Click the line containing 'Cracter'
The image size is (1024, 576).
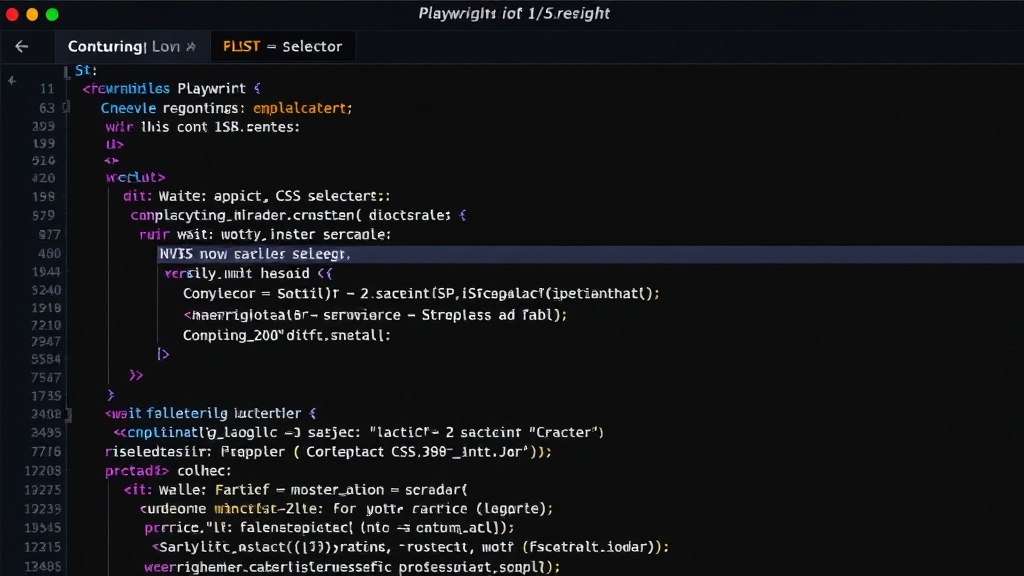(359, 432)
